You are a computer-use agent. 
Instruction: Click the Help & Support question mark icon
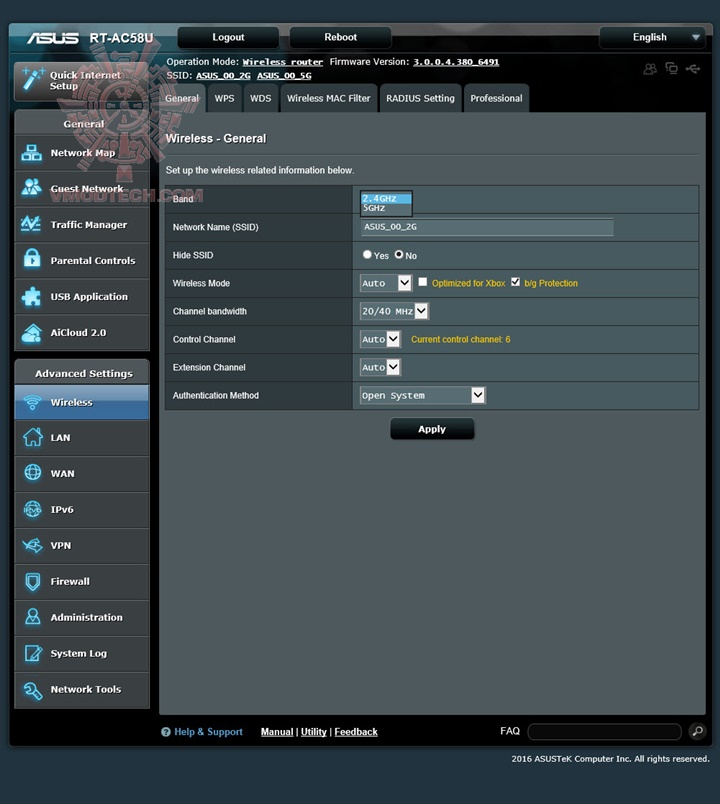tap(166, 732)
